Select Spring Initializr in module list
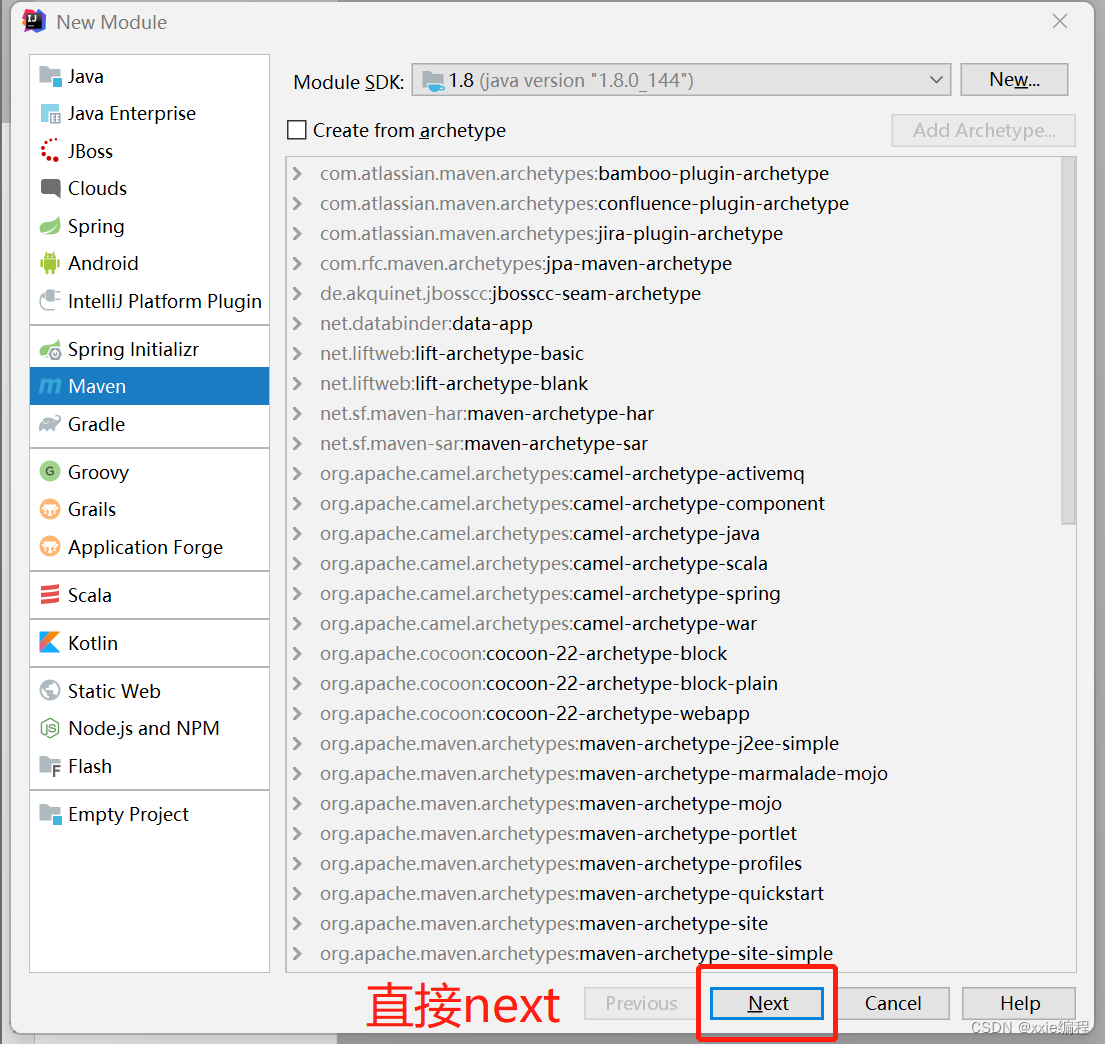The height and width of the screenshot is (1044, 1105). pos(149,349)
